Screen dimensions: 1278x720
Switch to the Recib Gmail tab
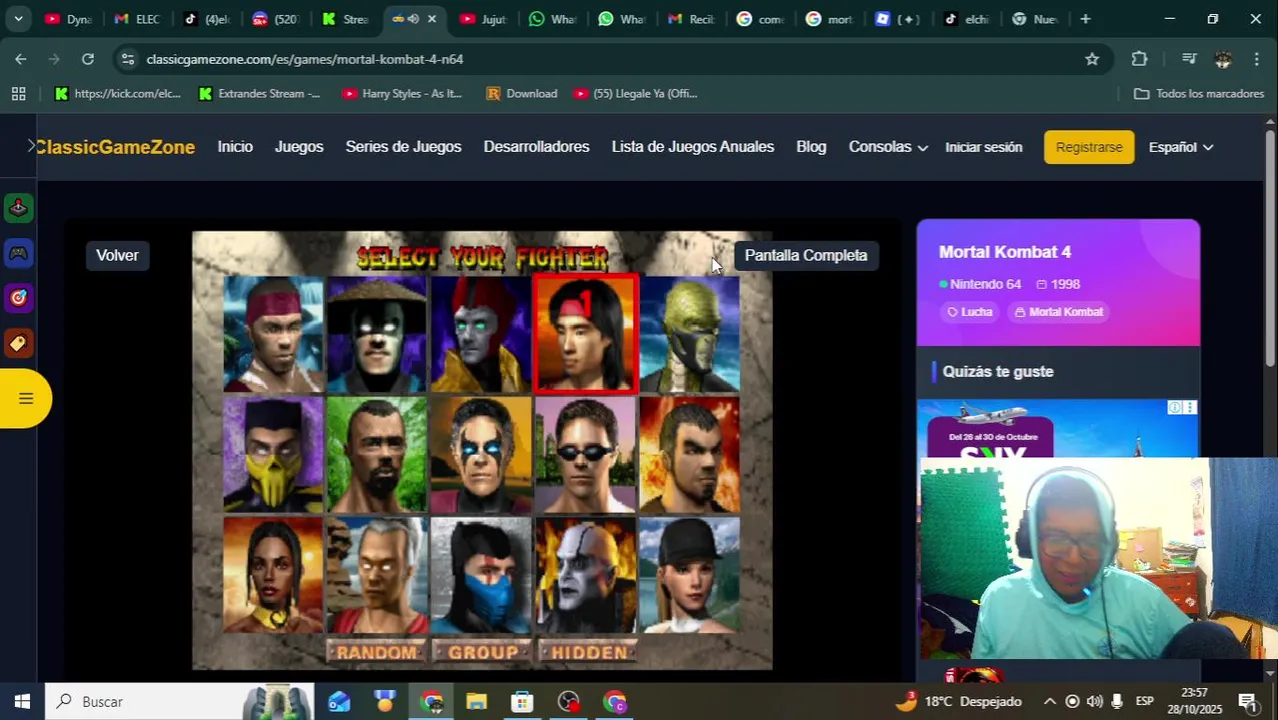691,19
